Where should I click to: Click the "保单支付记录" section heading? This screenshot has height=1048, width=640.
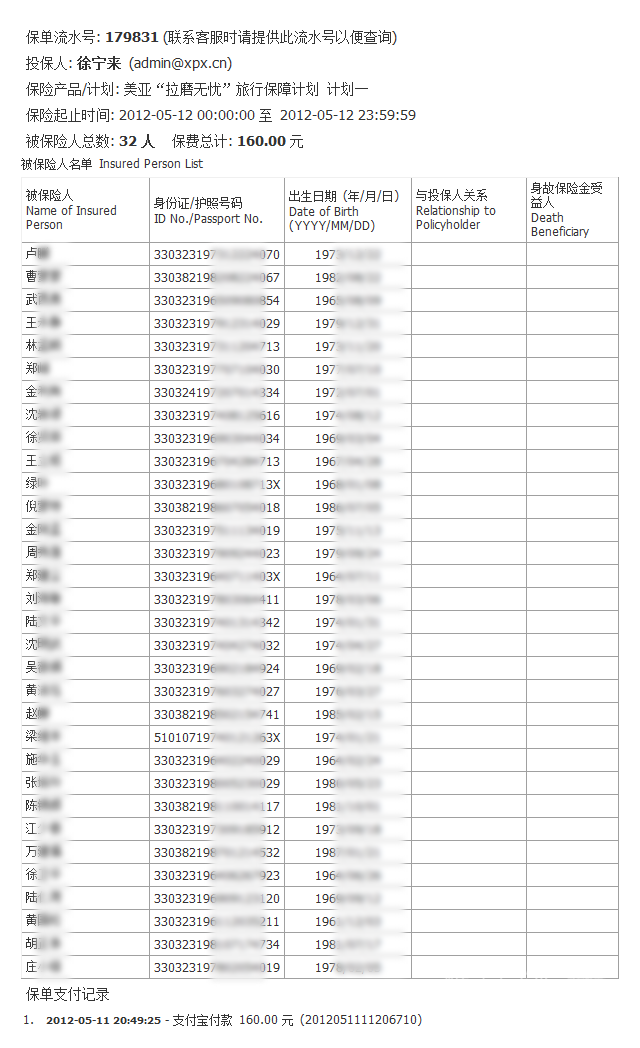click(x=68, y=994)
